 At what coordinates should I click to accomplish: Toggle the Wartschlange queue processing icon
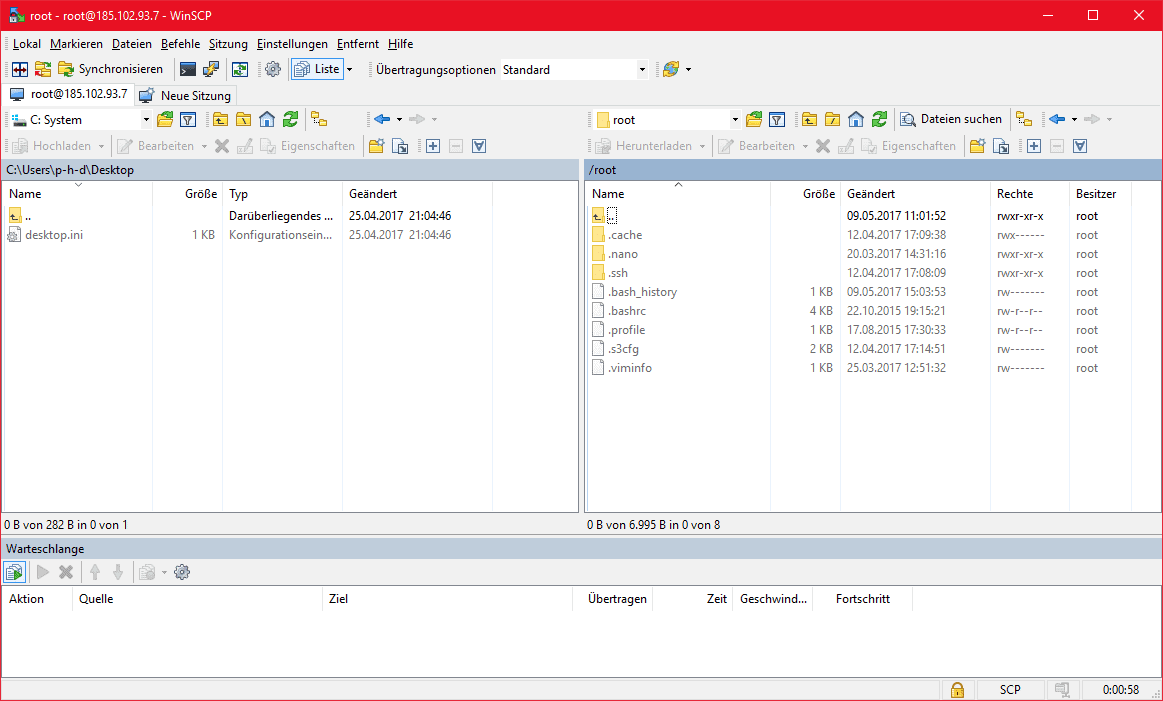click(x=14, y=571)
